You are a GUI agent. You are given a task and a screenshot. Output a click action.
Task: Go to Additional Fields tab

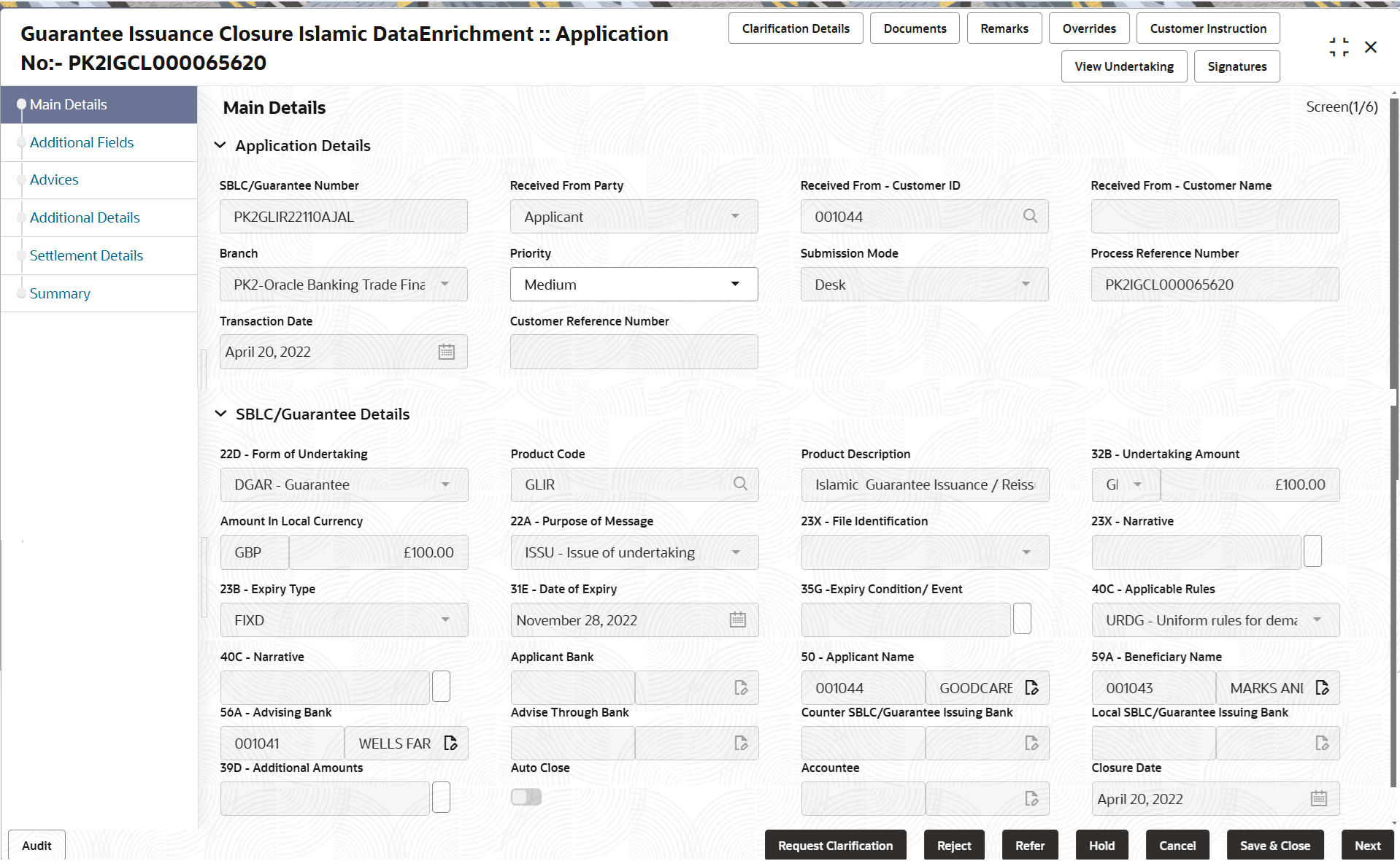point(82,142)
